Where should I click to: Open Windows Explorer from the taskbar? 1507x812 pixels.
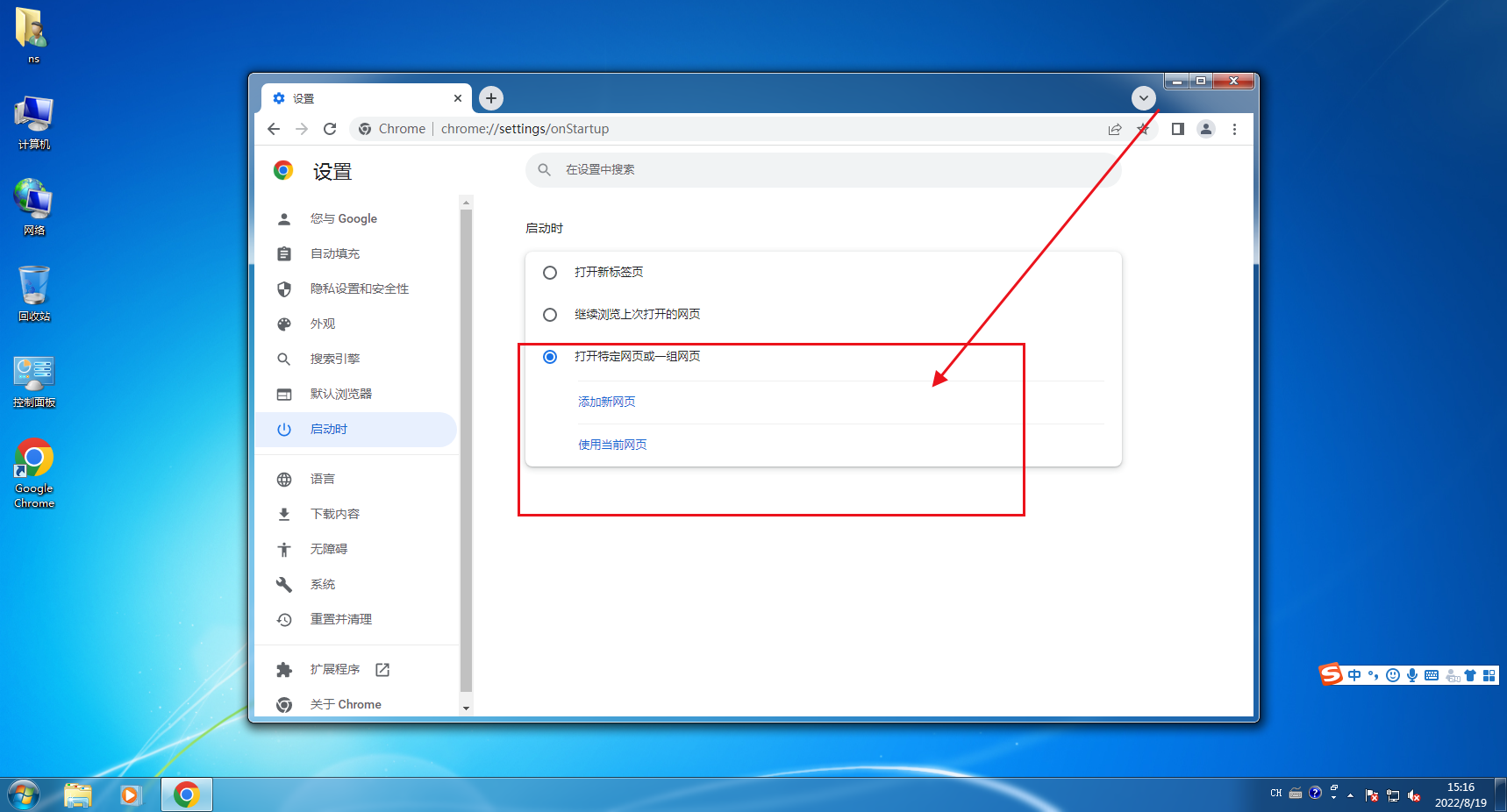[x=78, y=795]
